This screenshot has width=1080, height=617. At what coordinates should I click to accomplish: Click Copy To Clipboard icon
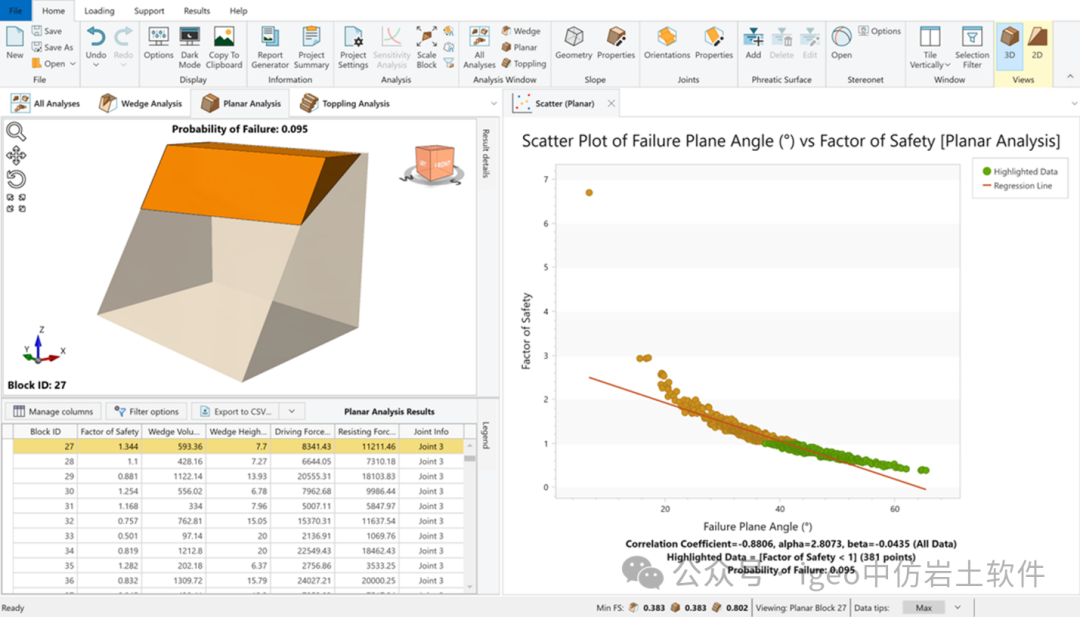pyautogui.click(x=224, y=47)
